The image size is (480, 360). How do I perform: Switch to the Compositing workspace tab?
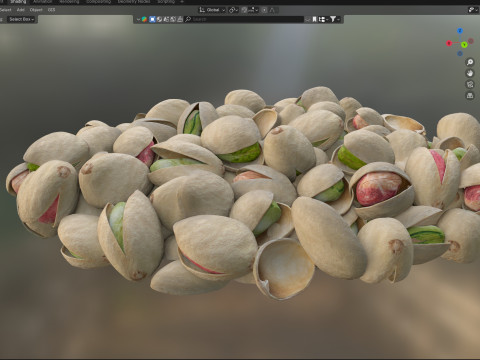click(98, 2)
